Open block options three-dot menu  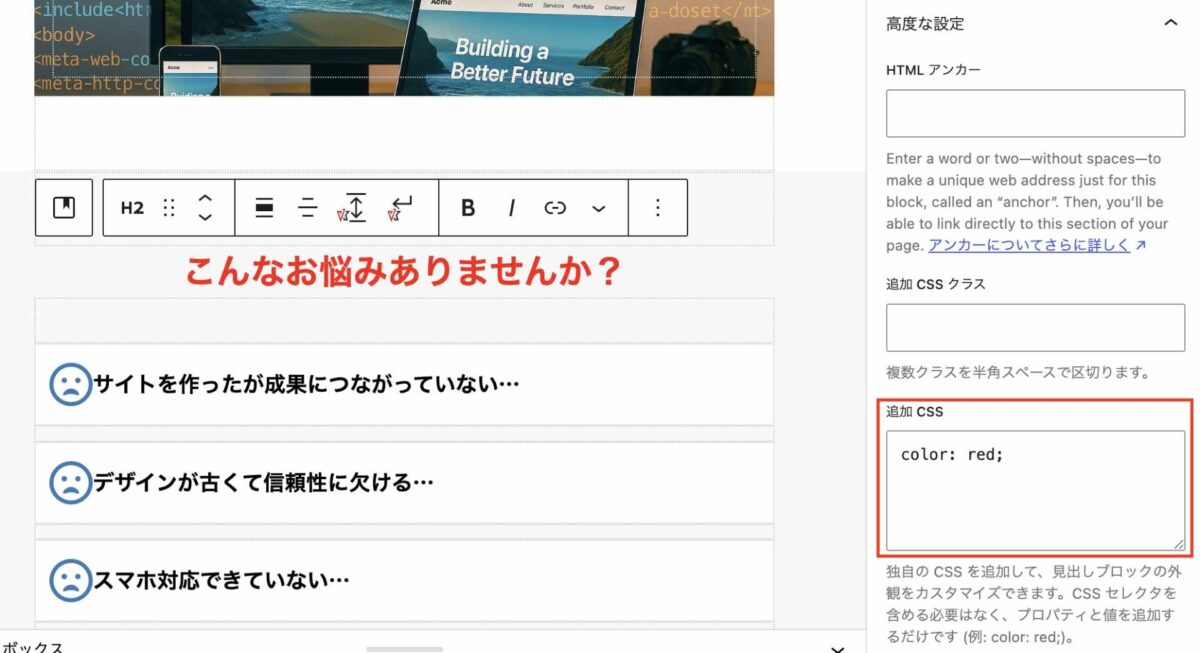[x=657, y=208]
